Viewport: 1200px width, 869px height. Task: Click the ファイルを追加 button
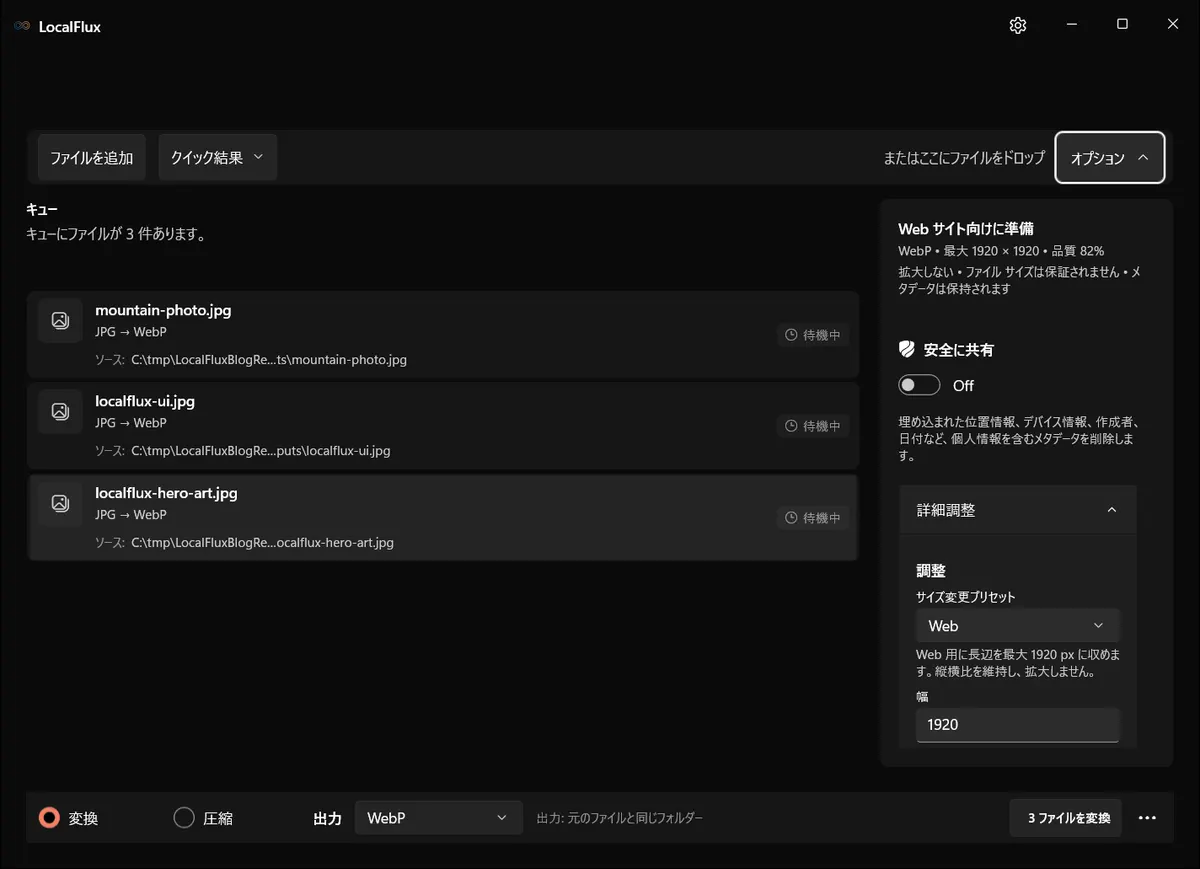click(x=92, y=158)
